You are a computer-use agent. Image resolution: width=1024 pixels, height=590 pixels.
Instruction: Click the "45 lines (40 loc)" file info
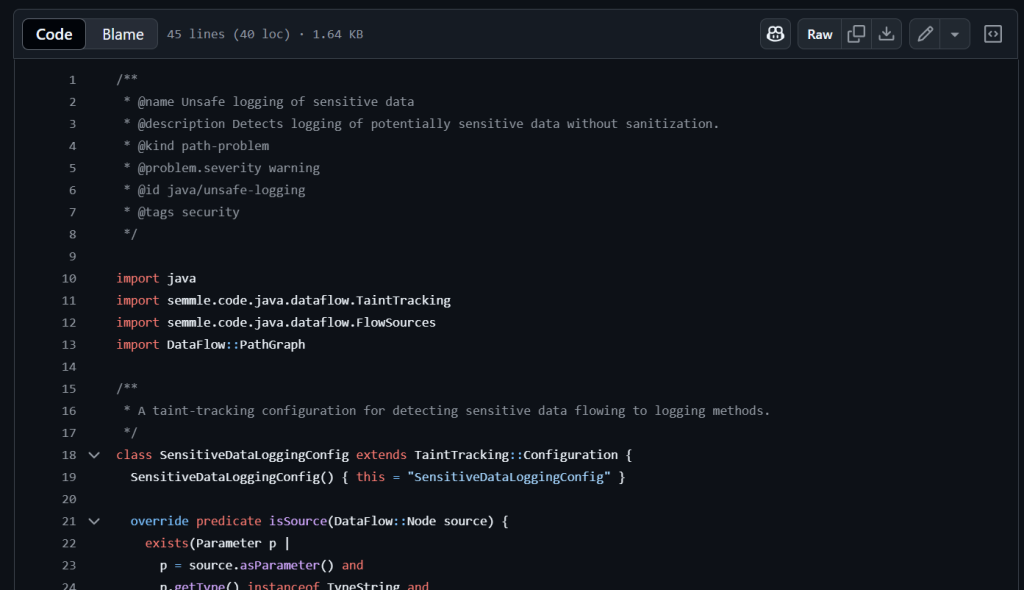point(228,34)
